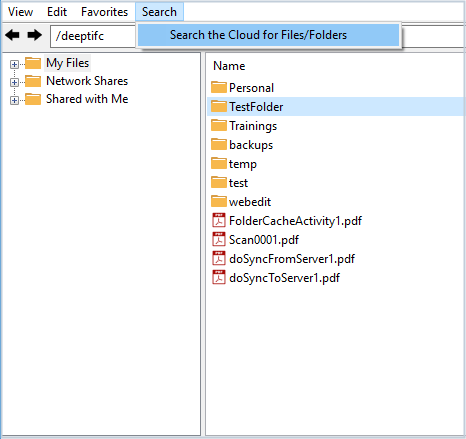
Task: Click the /deeptifc path field
Action: tap(93, 36)
